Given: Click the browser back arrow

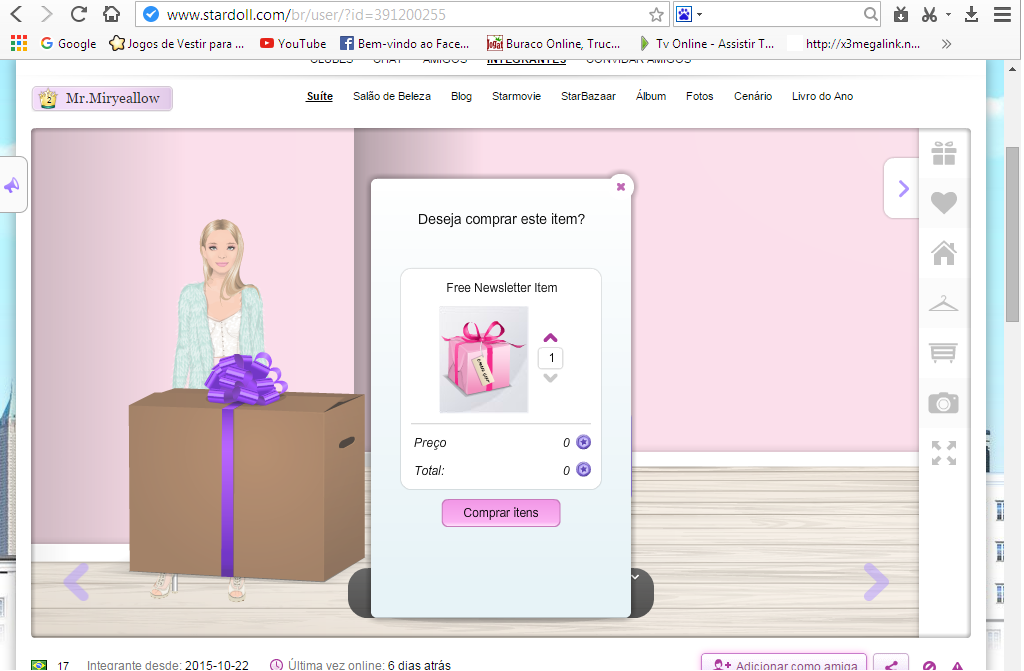Looking at the screenshot, I should pyautogui.click(x=17, y=14).
